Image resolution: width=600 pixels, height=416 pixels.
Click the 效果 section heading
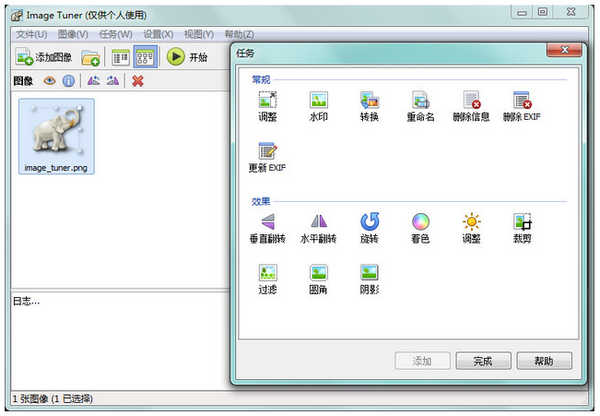click(261, 201)
